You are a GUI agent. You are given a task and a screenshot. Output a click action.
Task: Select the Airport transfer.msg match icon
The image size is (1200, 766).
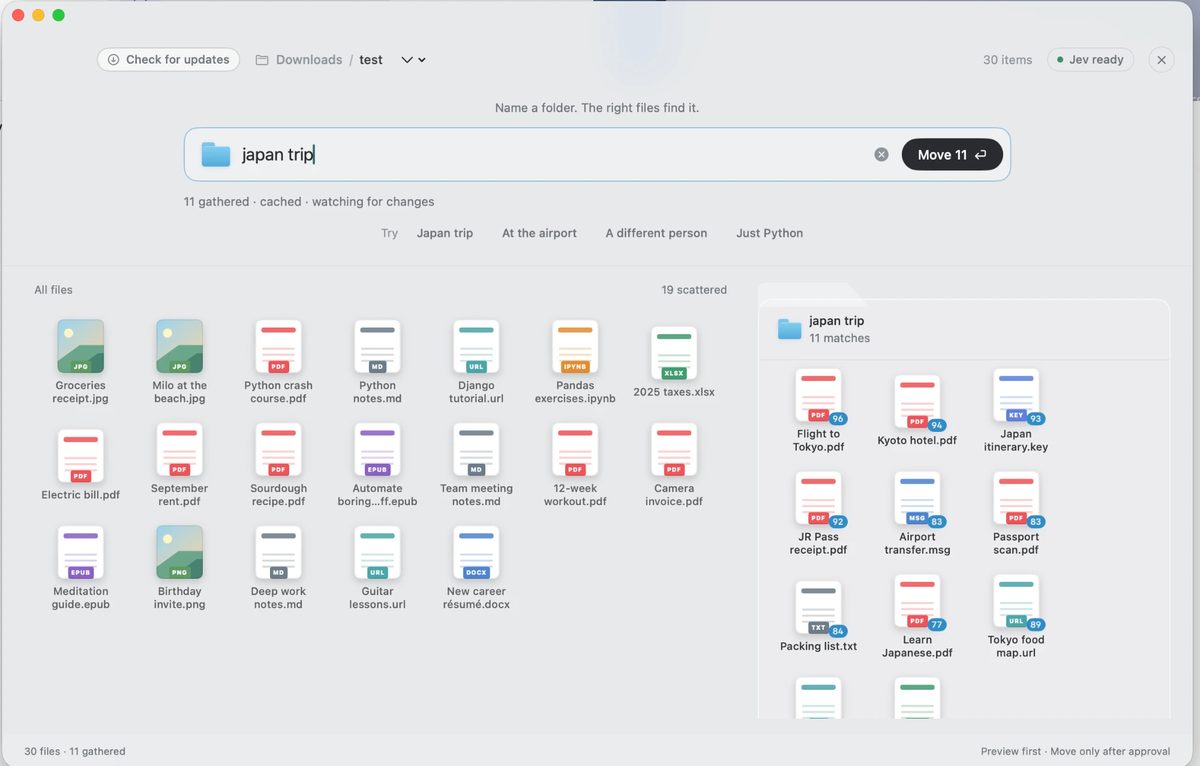pos(917,498)
